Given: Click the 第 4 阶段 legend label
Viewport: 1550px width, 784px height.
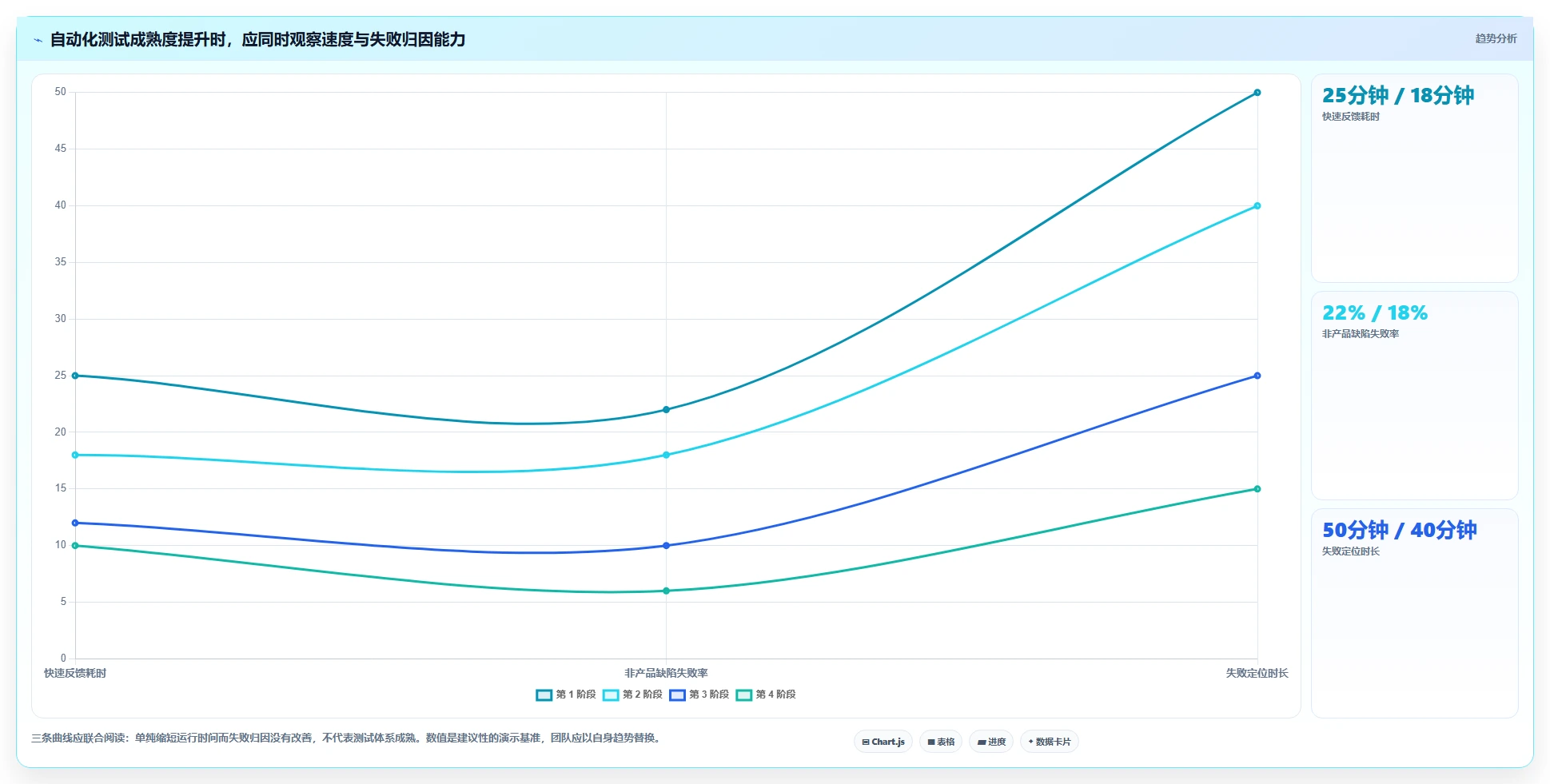Looking at the screenshot, I should (x=775, y=694).
